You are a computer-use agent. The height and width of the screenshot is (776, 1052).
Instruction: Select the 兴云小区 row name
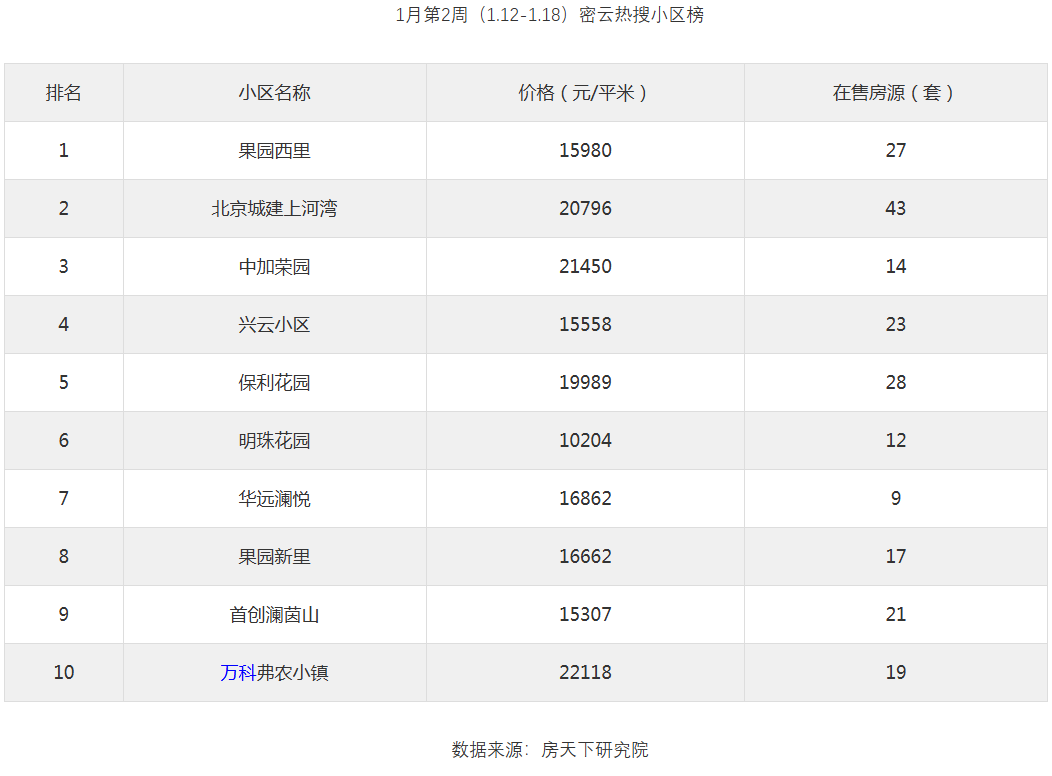(x=275, y=325)
